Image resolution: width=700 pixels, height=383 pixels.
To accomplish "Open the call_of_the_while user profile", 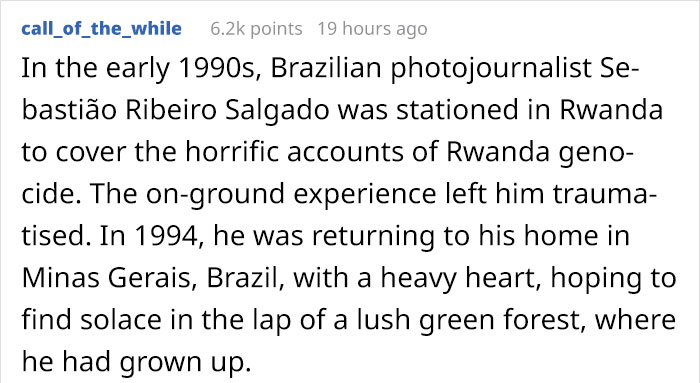I will (x=101, y=29).
